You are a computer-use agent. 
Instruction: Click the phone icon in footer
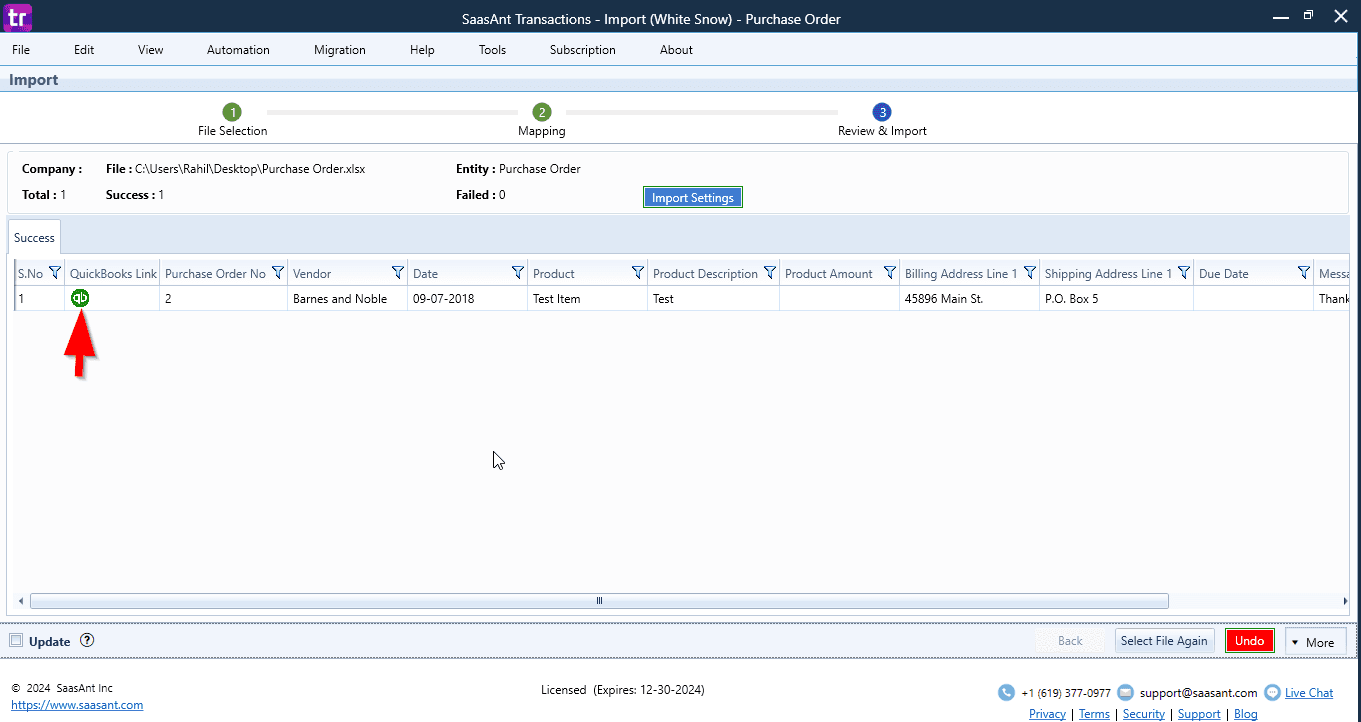point(1006,692)
